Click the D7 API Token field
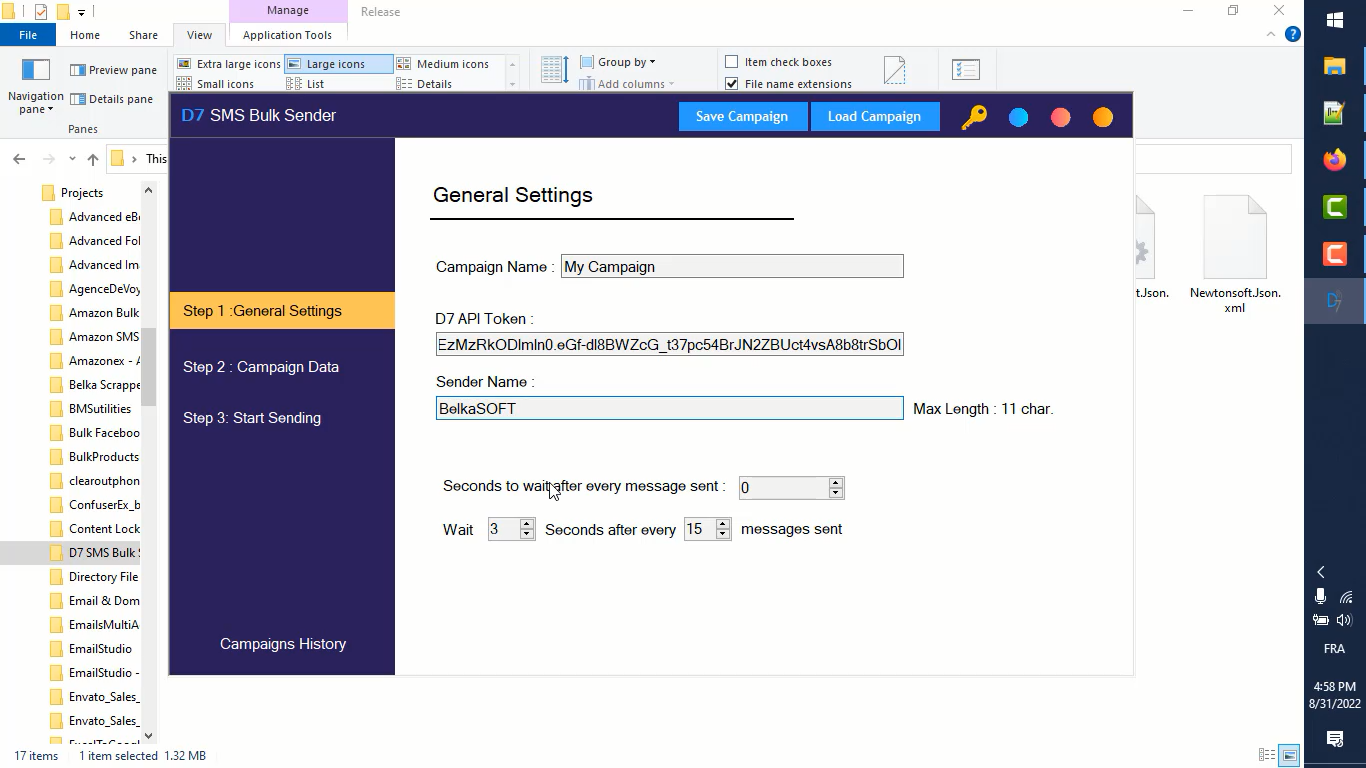Image resolution: width=1366 pixels, height=768 pixels. (x=670, y=345)
